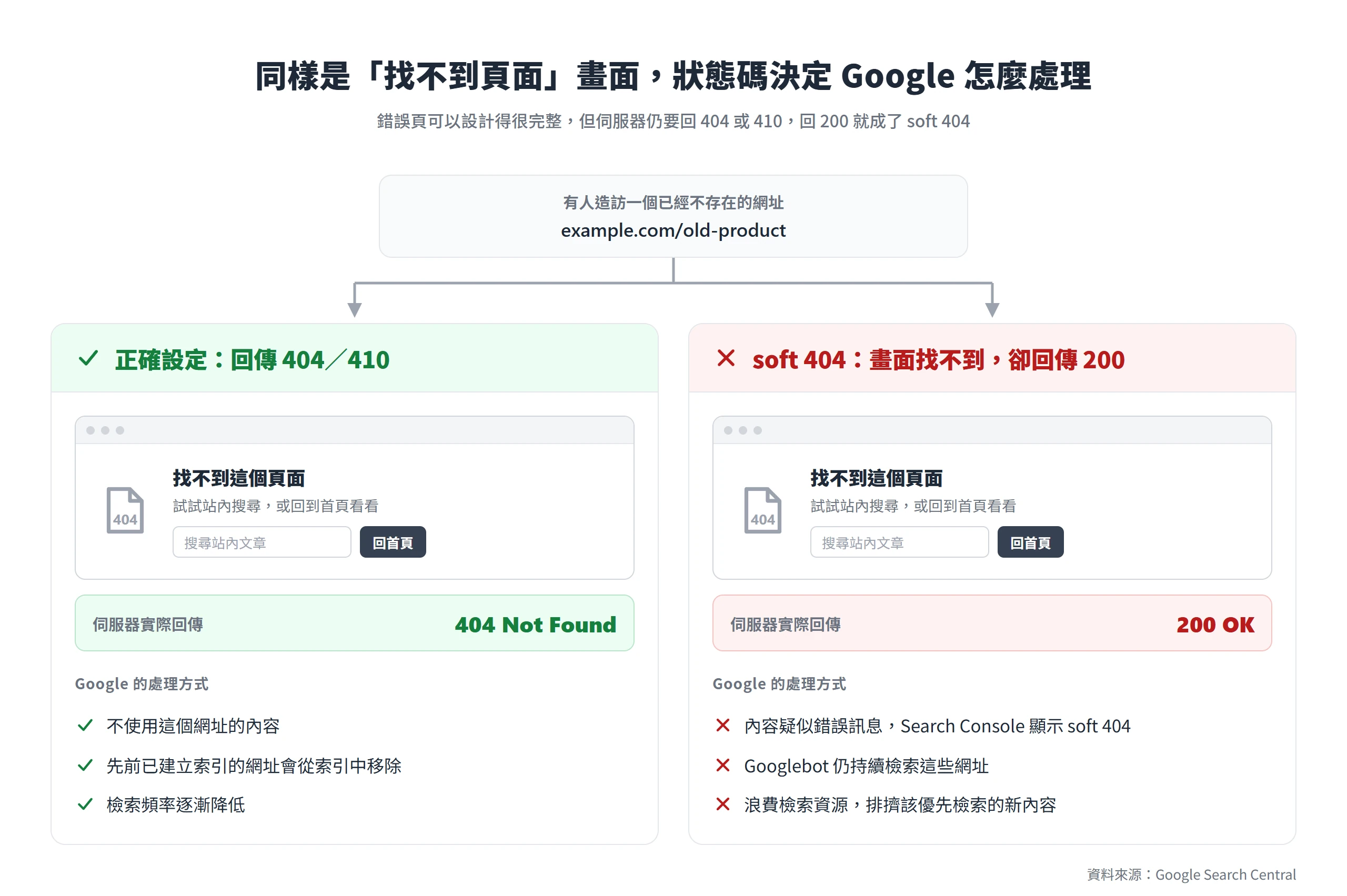1347x896 pixels.
Task: Click 回首頁 button in right soft 404 mockup
Action: pyautogui.click(x=1030, y=542)
